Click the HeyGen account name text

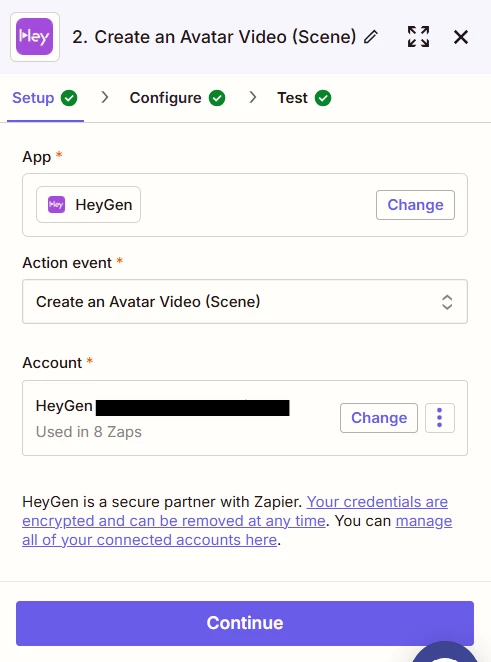64,406
